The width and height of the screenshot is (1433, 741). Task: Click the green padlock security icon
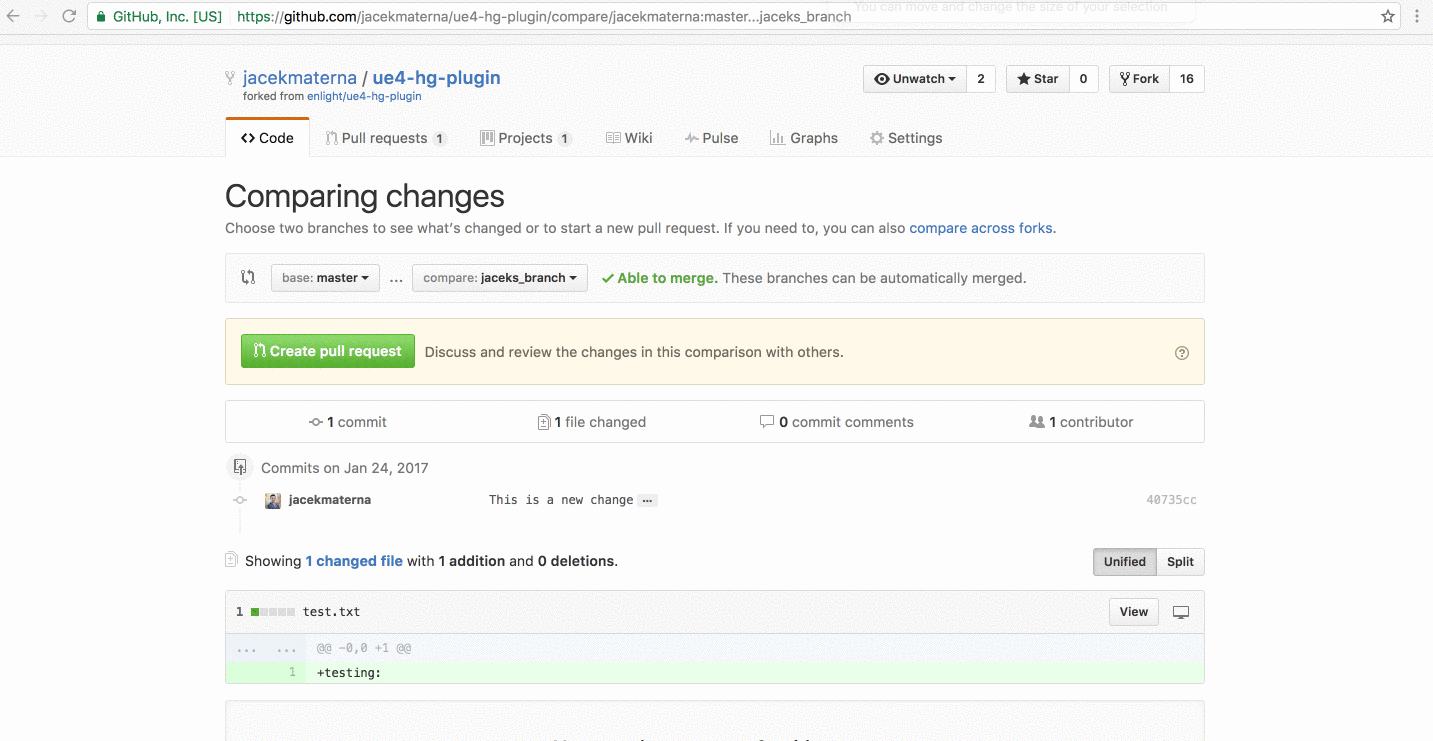point(101,16)
